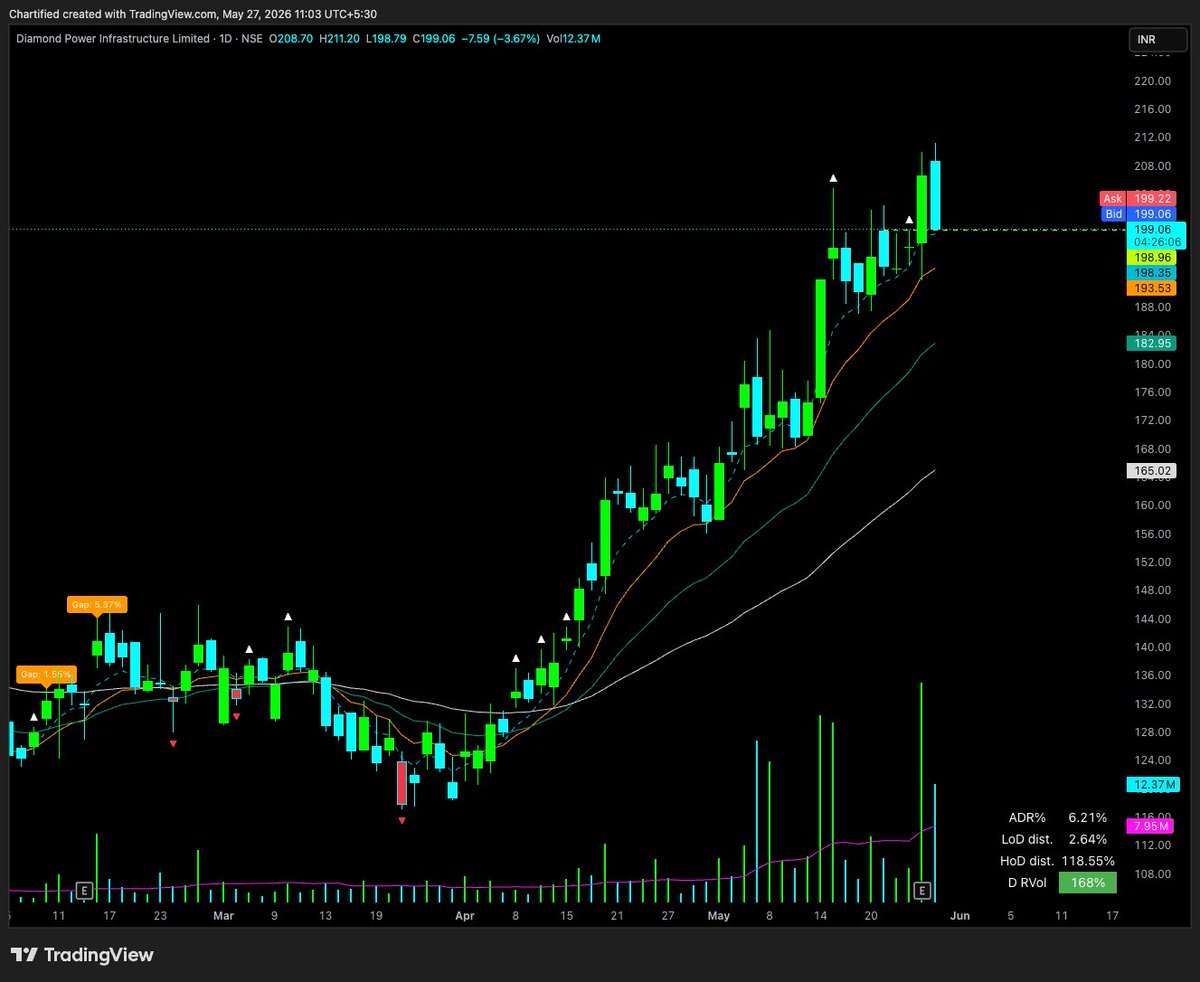1200x982 pixels.
Task: Click the Ask price 199.22 tag
Action: 1153,199
